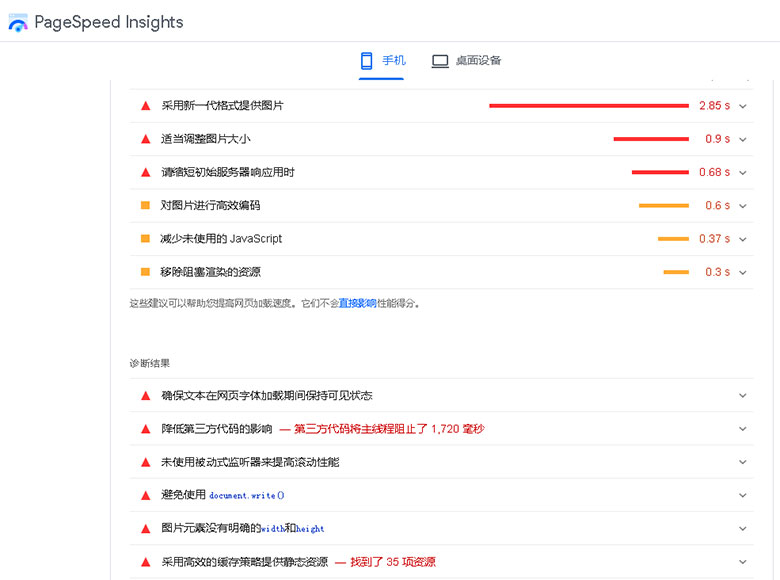
Task: Switch to the 桌面设备 tab
Action: (466, 61)
